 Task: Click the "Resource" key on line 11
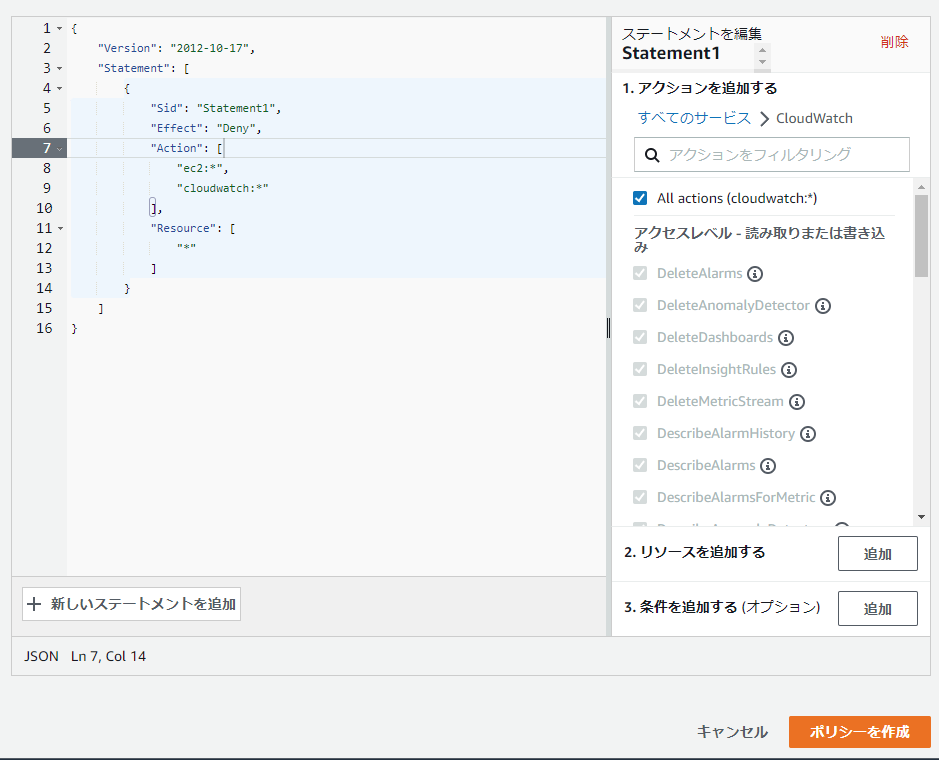coord(183,228)
